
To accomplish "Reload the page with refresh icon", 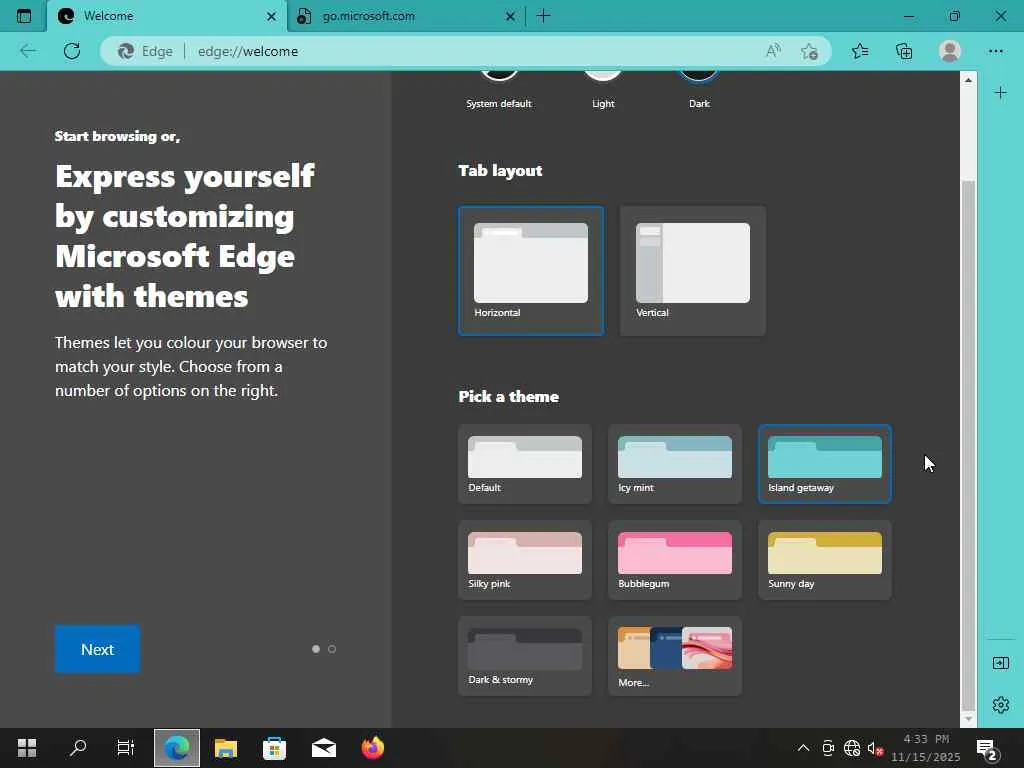I will coord(72,51).
